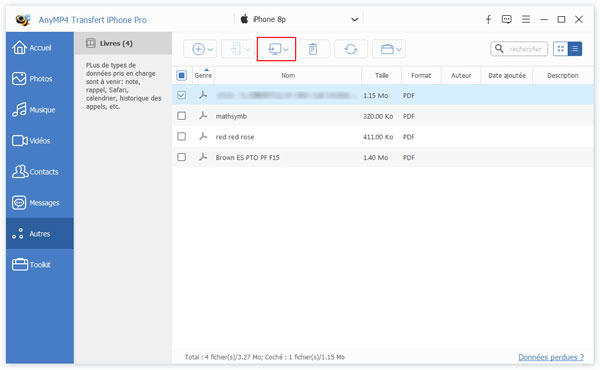Screen dimensions: 600x370
Task: Select Autres in the sidebar
Action: 40,234
